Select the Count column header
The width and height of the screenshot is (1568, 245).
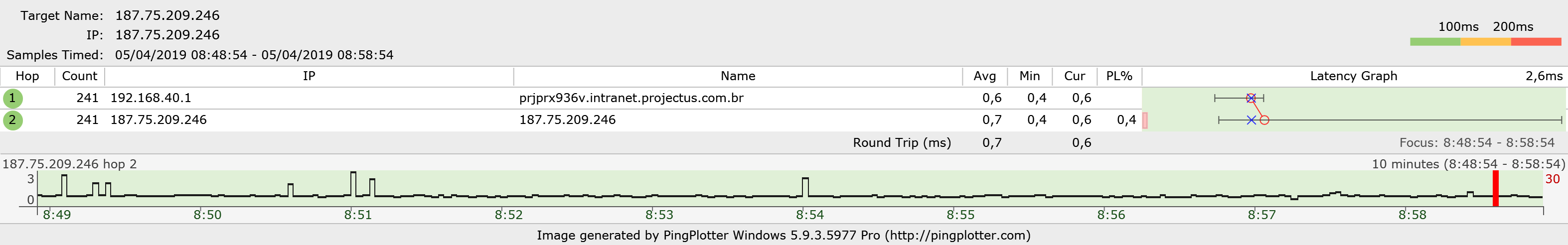[80, 76]
